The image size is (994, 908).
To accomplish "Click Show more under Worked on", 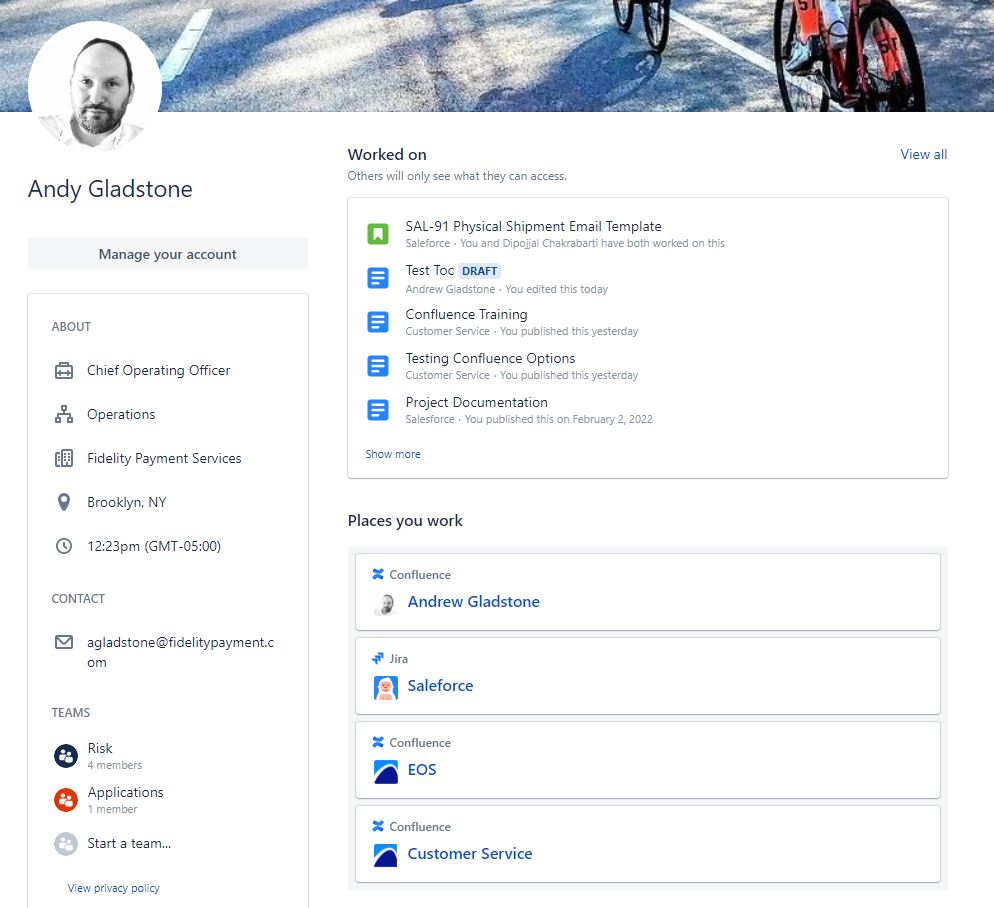I will (393, 454).
